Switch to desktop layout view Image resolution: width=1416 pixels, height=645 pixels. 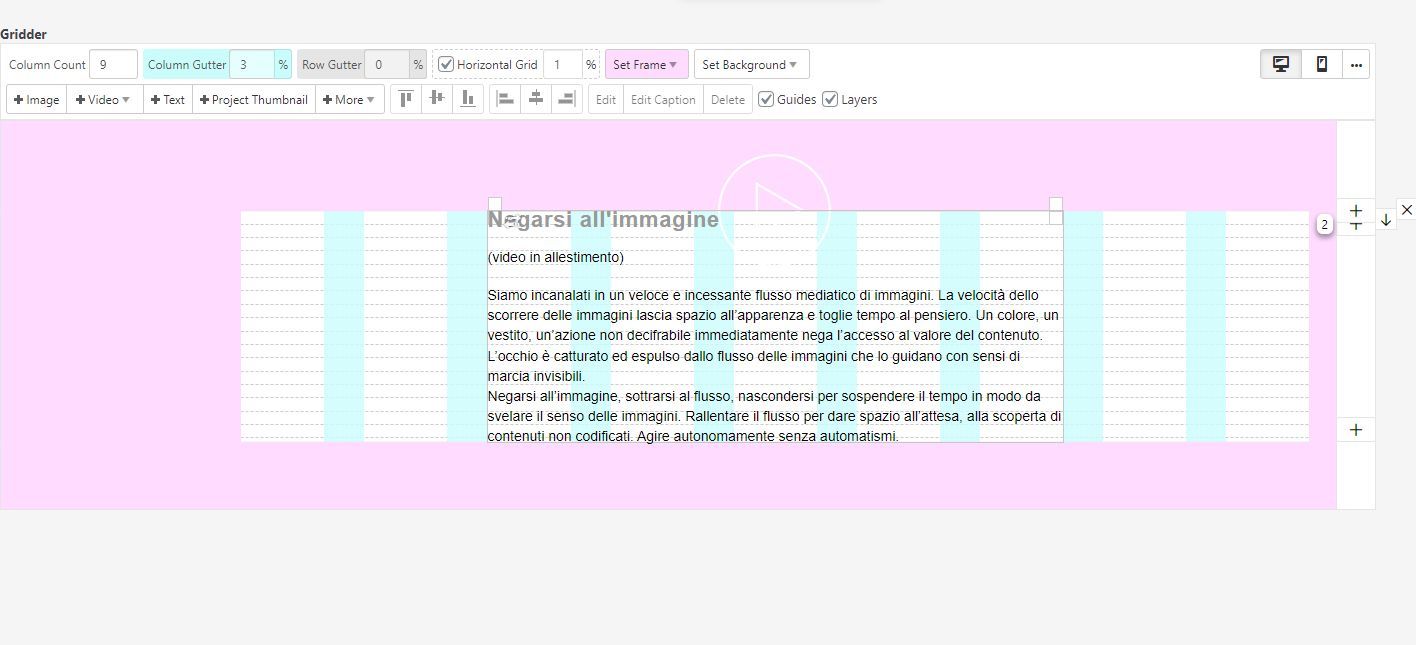coord(1280,64)
